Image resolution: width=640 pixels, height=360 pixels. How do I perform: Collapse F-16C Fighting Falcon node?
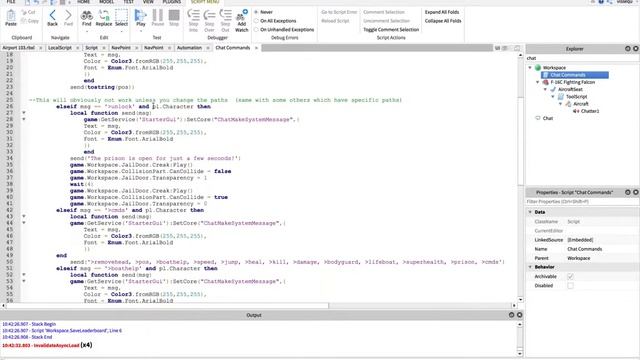(538, 82)
